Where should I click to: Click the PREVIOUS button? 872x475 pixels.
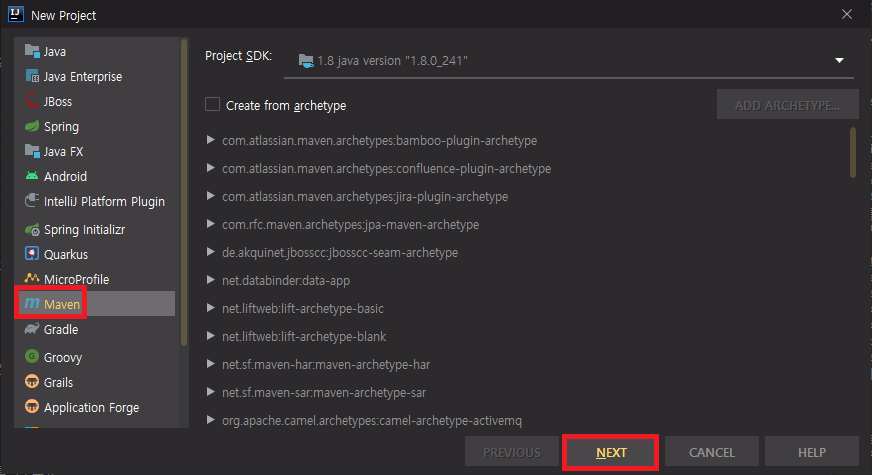coord(512,452)
